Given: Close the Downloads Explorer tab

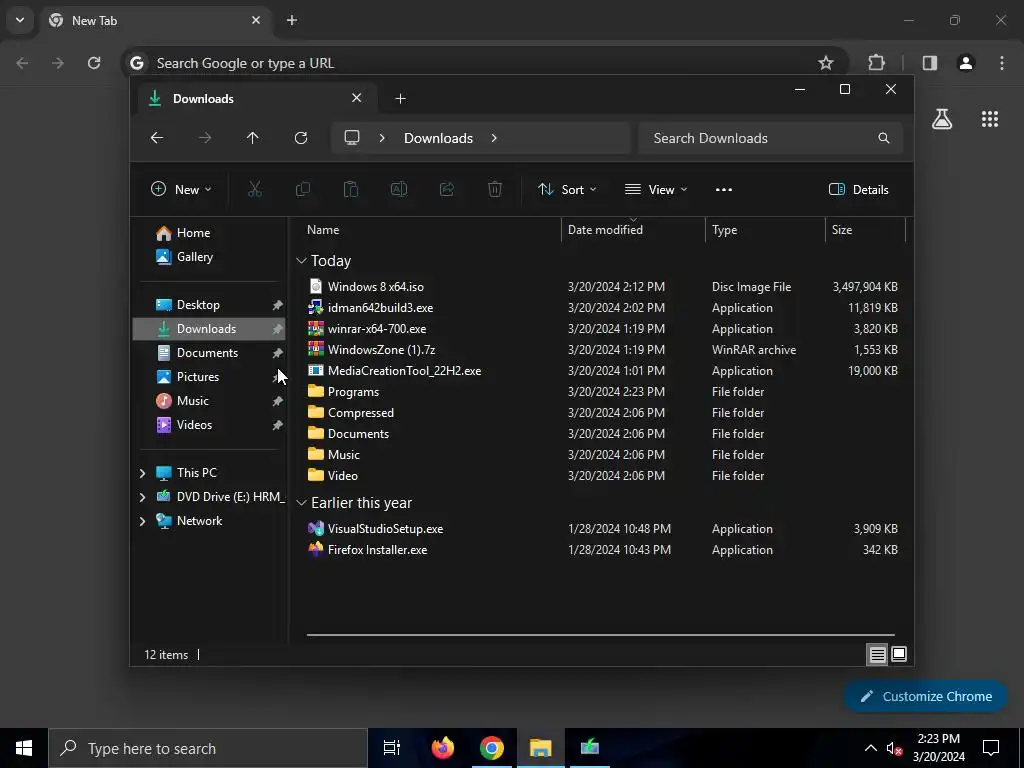Looking at the screenshot, I should 357,98.
